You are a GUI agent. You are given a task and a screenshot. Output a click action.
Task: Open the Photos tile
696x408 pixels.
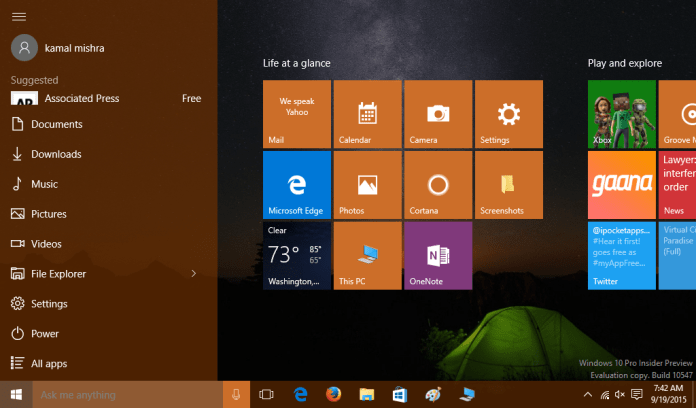coord(368,185)
